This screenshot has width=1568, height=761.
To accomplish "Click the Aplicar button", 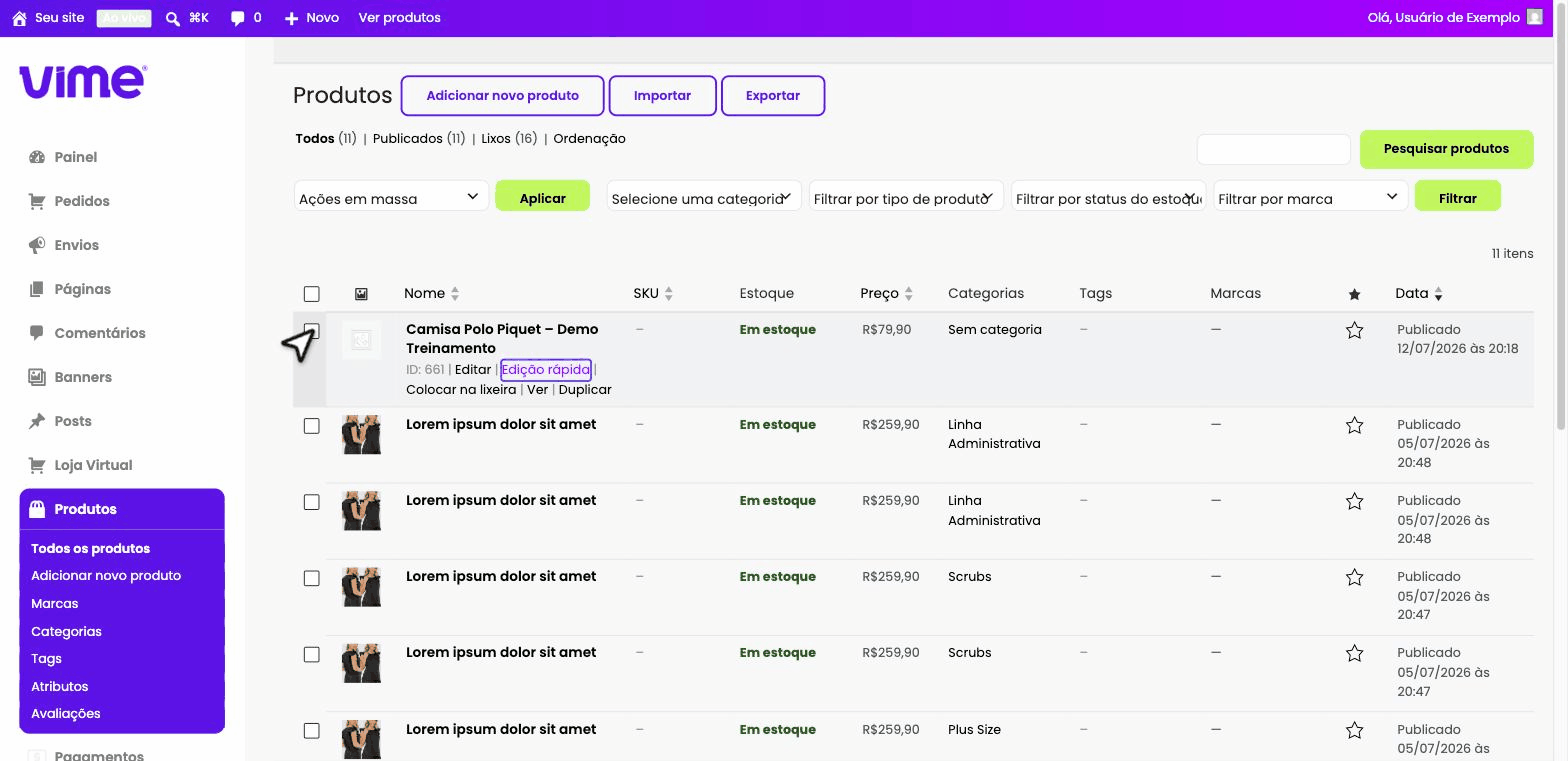I will pyautogui.click(x=543, y=196).
